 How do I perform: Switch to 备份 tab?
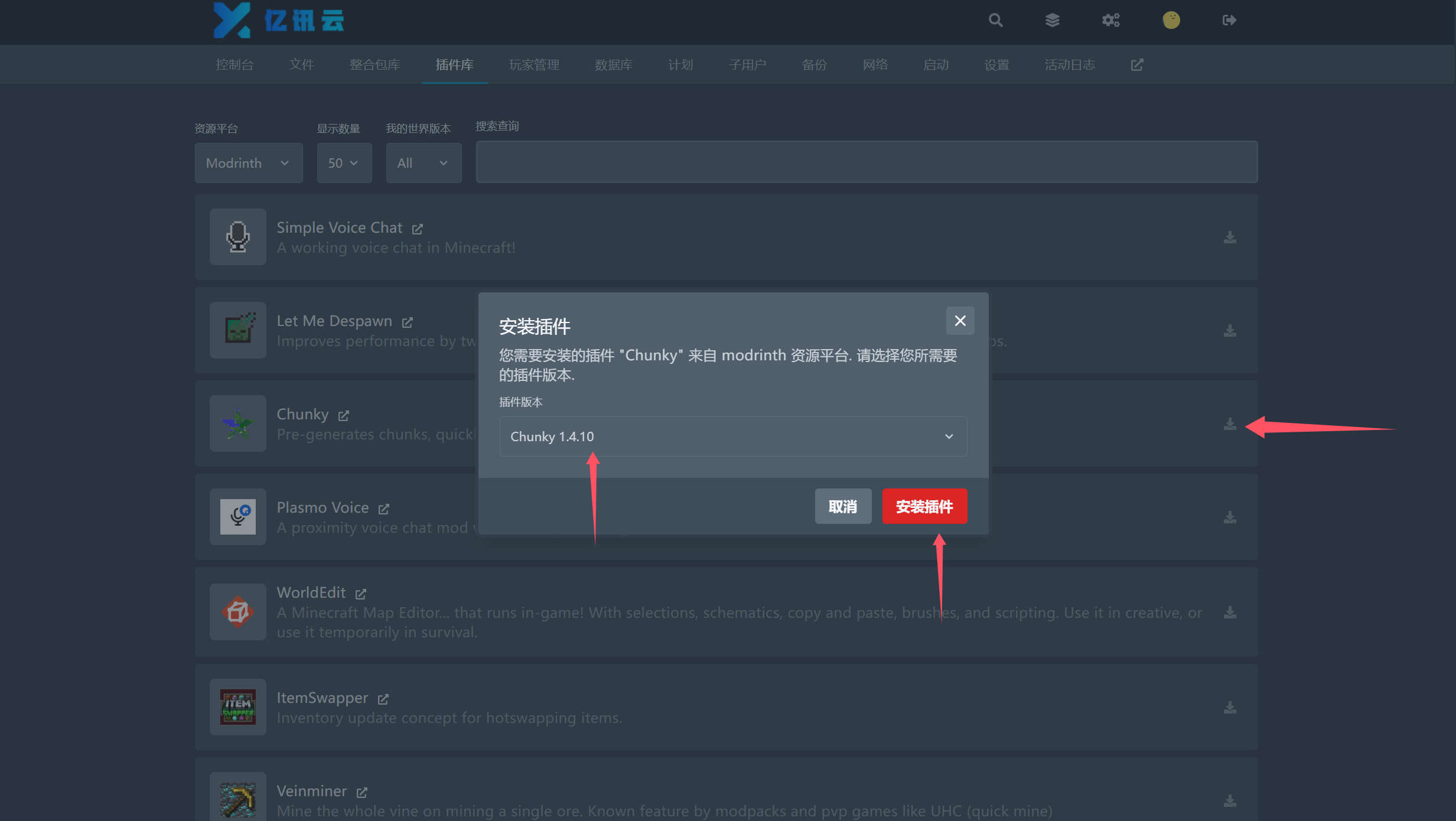pos(814,65)
